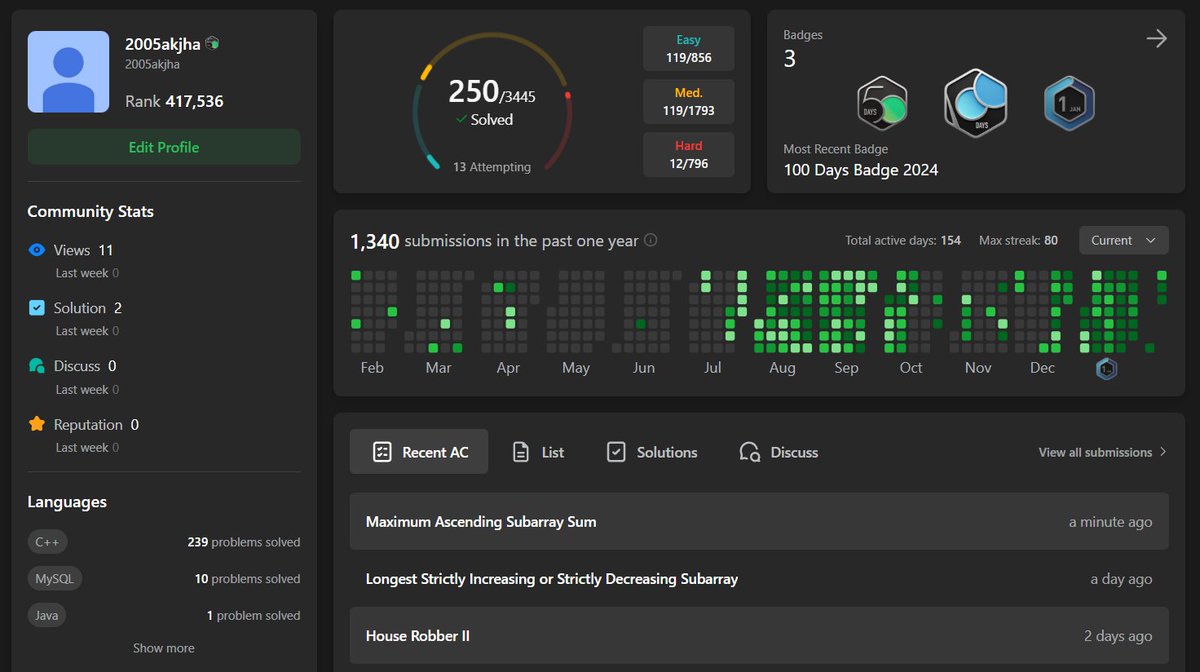
Task: Expand languages with Show more
Action: [164, 648]
